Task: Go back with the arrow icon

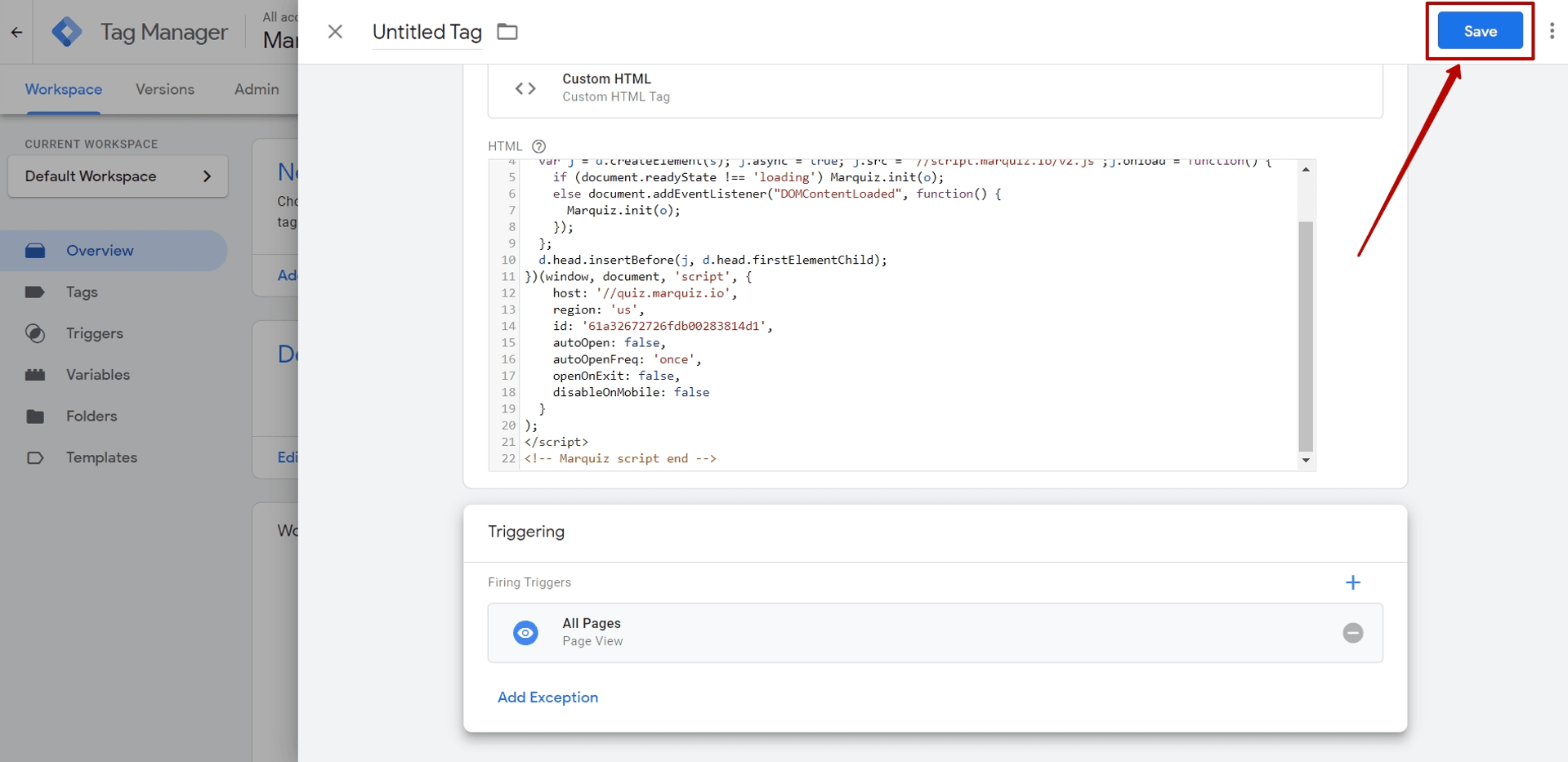Action: pos(16,32)
